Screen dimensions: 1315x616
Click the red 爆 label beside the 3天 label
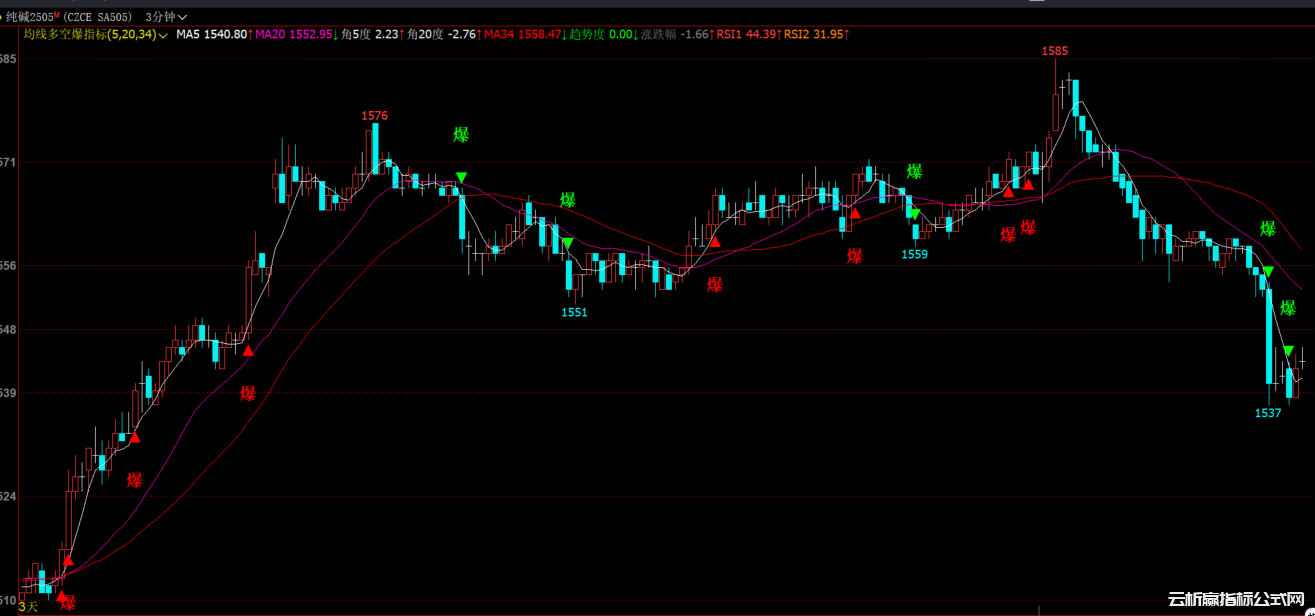[68, 603]
